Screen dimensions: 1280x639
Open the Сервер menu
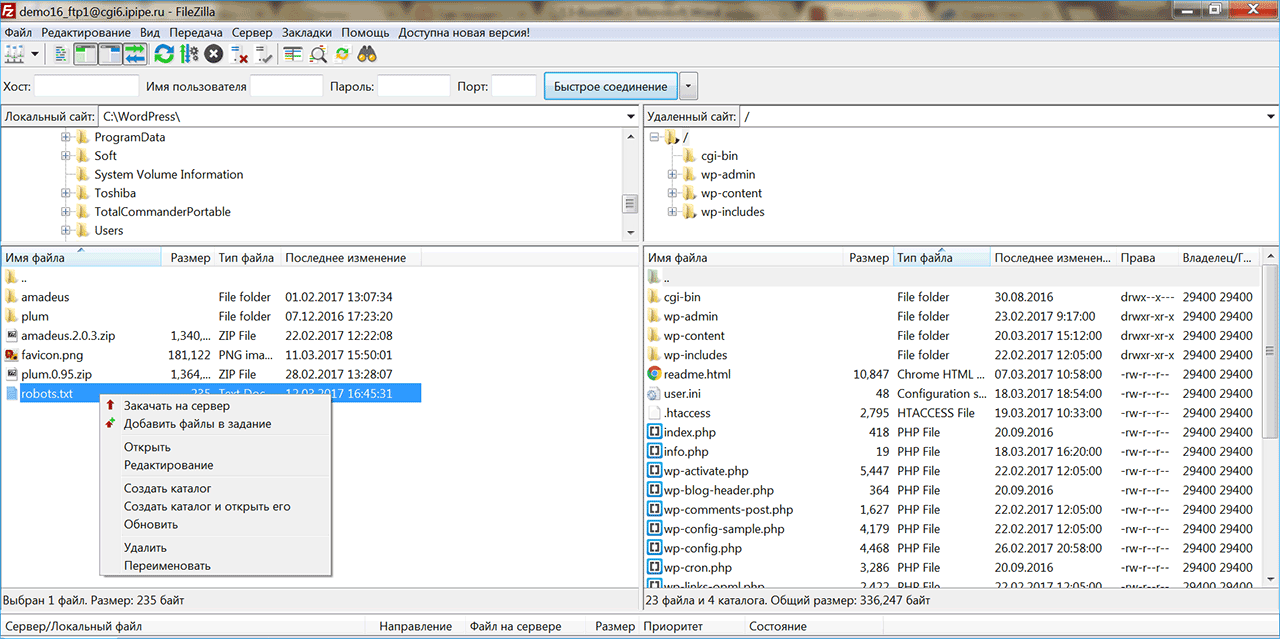pos(252,32)
